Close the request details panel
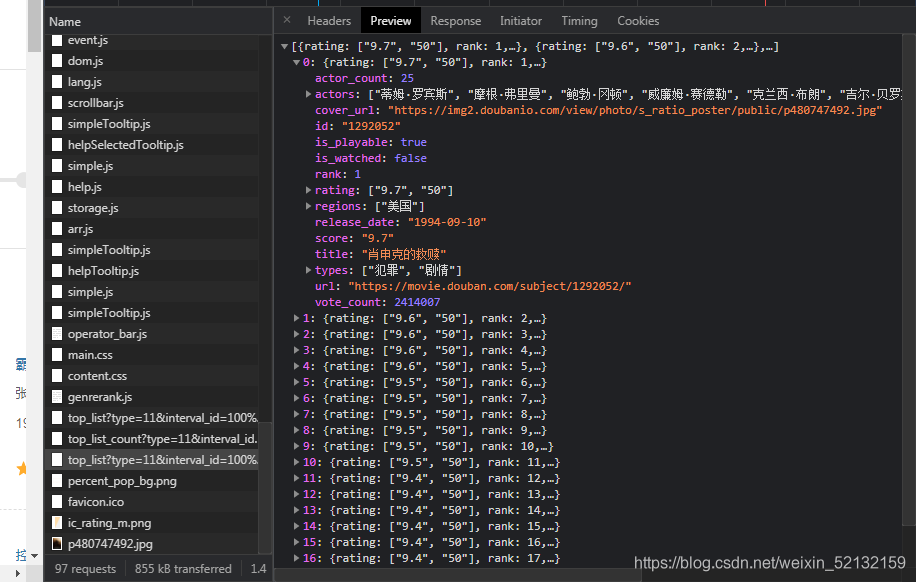 [287, 20]
